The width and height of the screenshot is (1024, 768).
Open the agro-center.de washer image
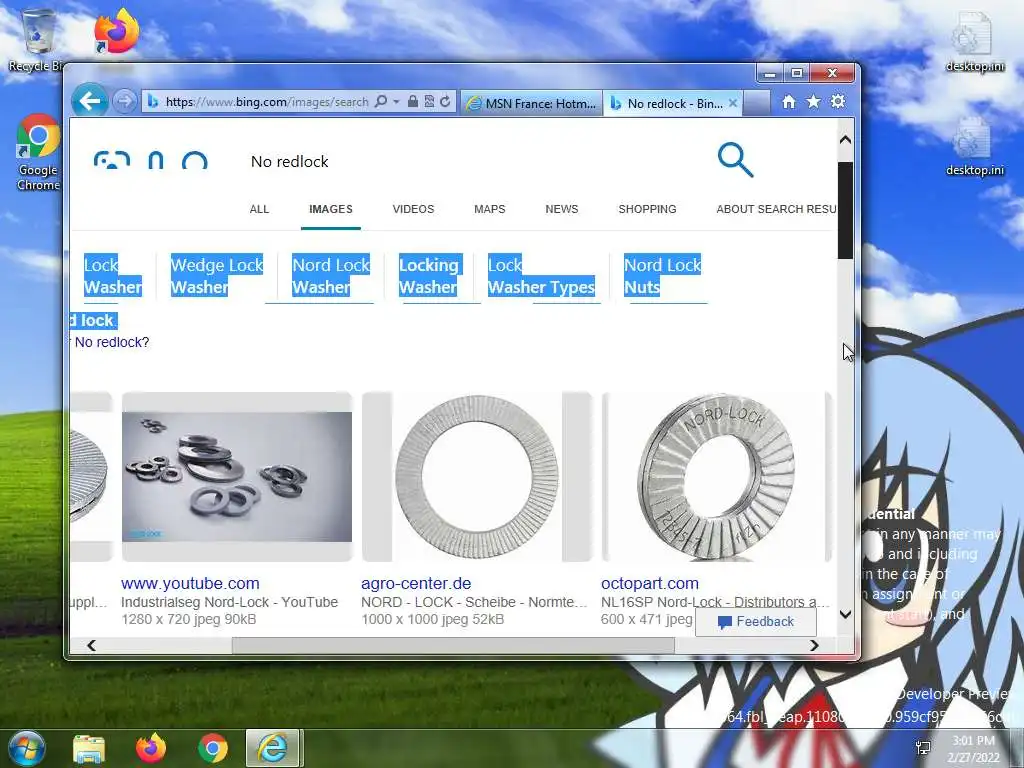pos(477,477)
